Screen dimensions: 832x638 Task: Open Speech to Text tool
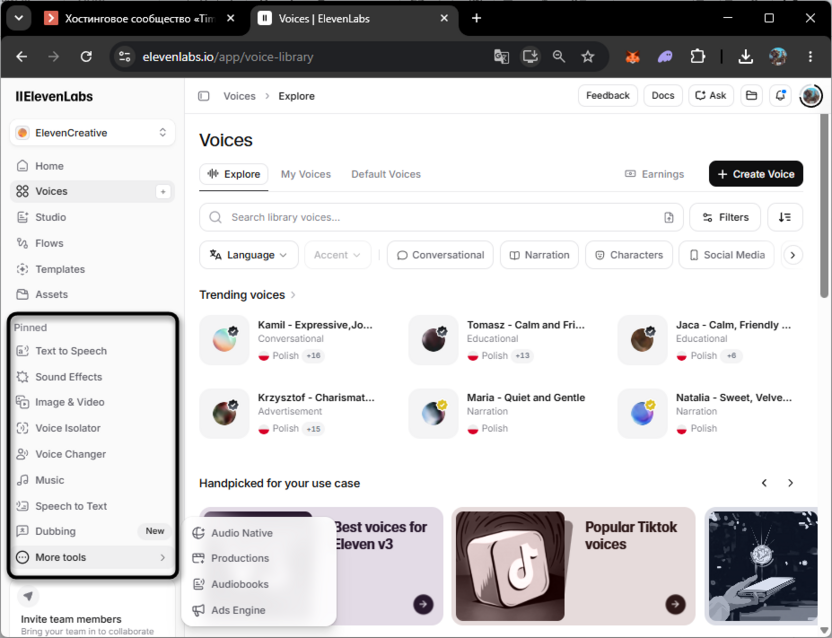pyautogui.click(x=92, y=506)
